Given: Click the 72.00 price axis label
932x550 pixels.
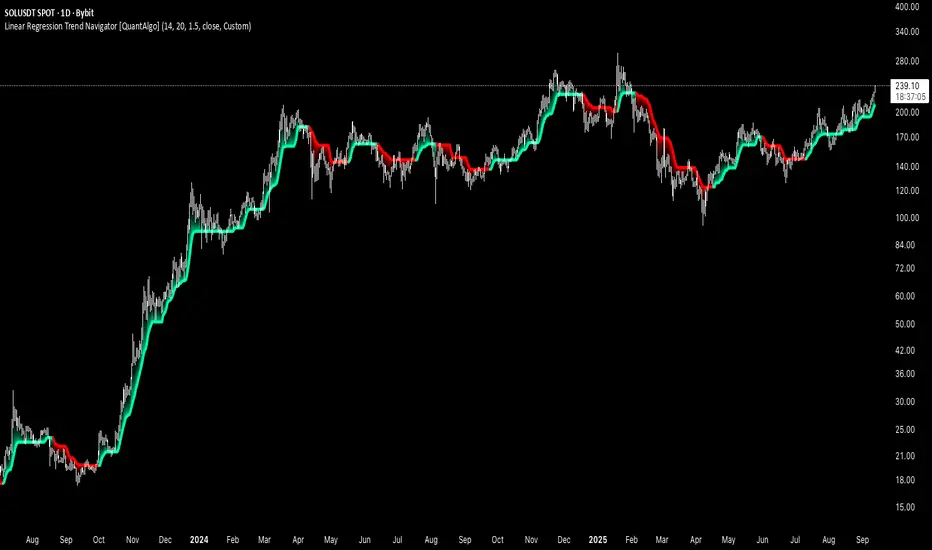Looking at the screenshot, I should (905, 268).
